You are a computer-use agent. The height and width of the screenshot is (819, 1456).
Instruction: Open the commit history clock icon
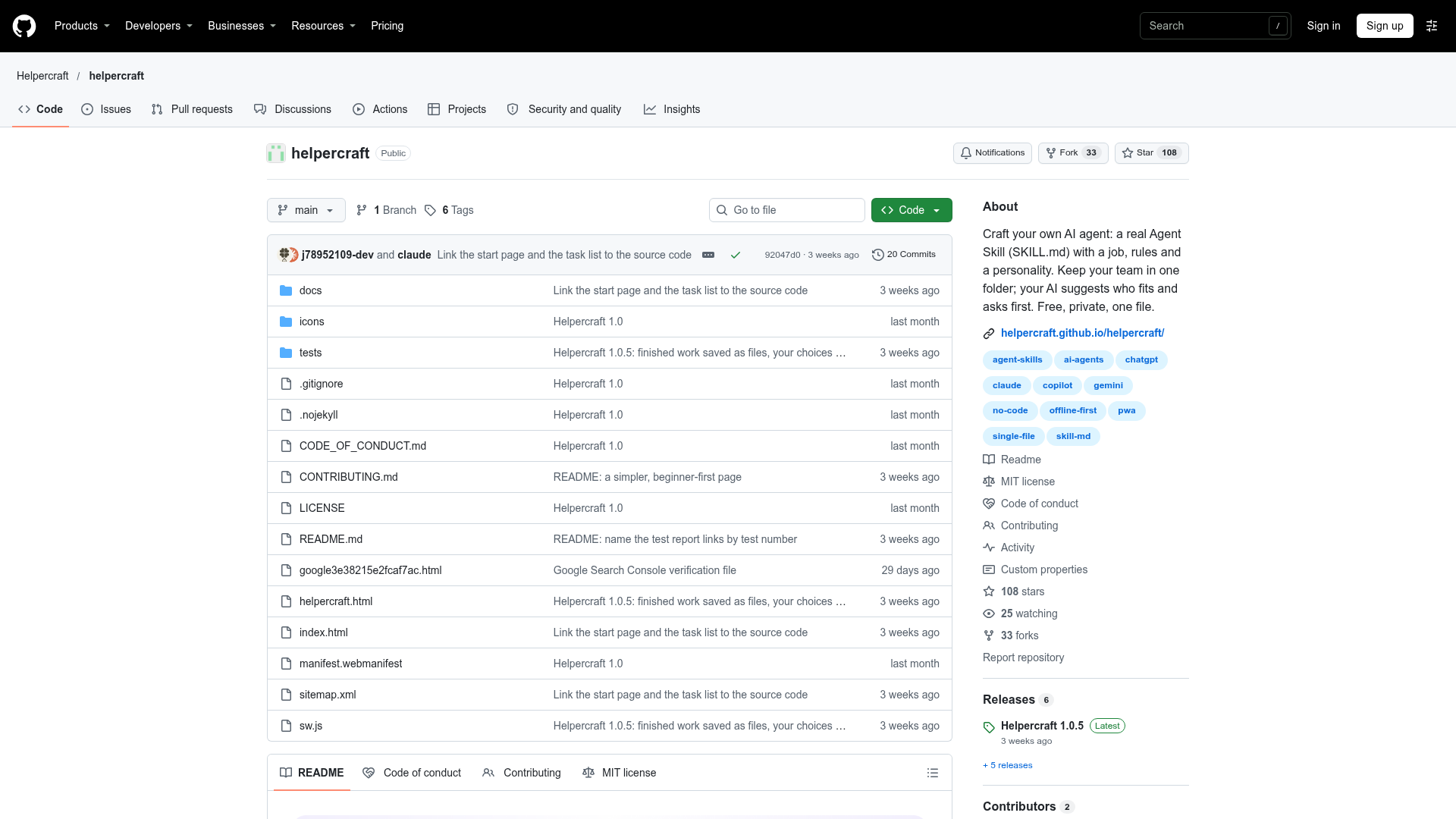point(878,255)
